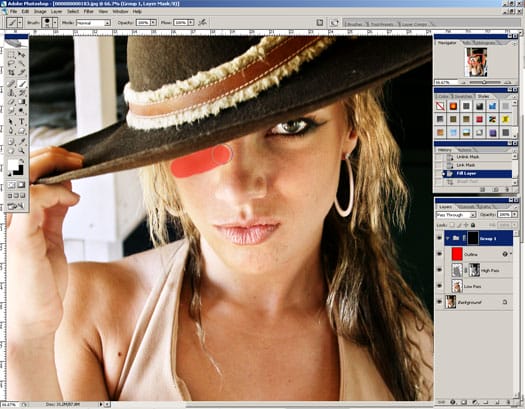Open the tool preset picker arrow
The width and height of the screenshot is (525, 409).
coord(20,23)
